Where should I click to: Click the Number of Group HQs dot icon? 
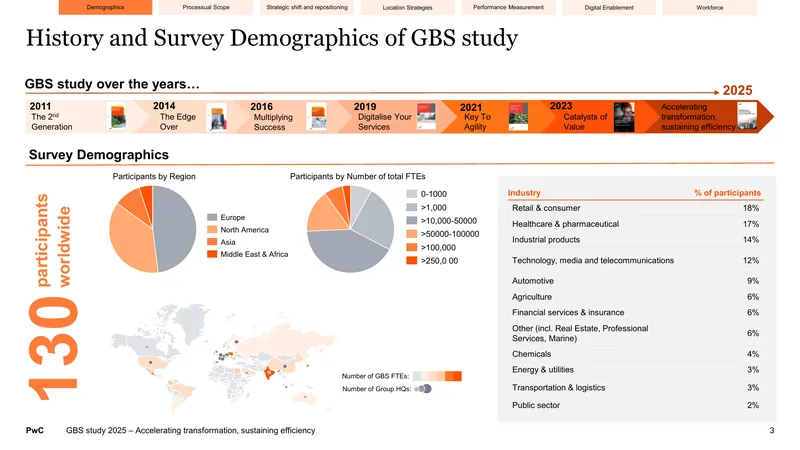[x=423, y=389]
